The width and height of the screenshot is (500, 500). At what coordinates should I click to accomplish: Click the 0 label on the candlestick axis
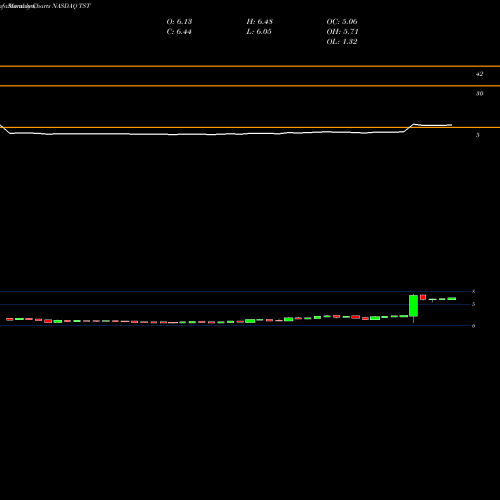pos(473,326)
